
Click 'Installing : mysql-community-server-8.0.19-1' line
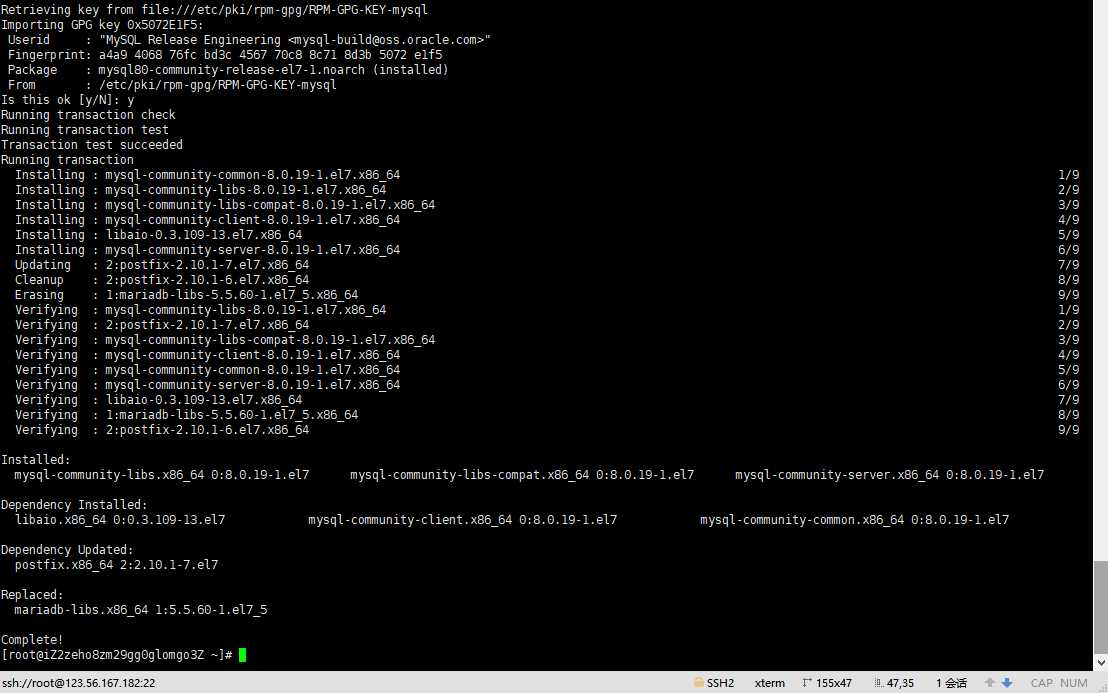(x=208, y=249)
